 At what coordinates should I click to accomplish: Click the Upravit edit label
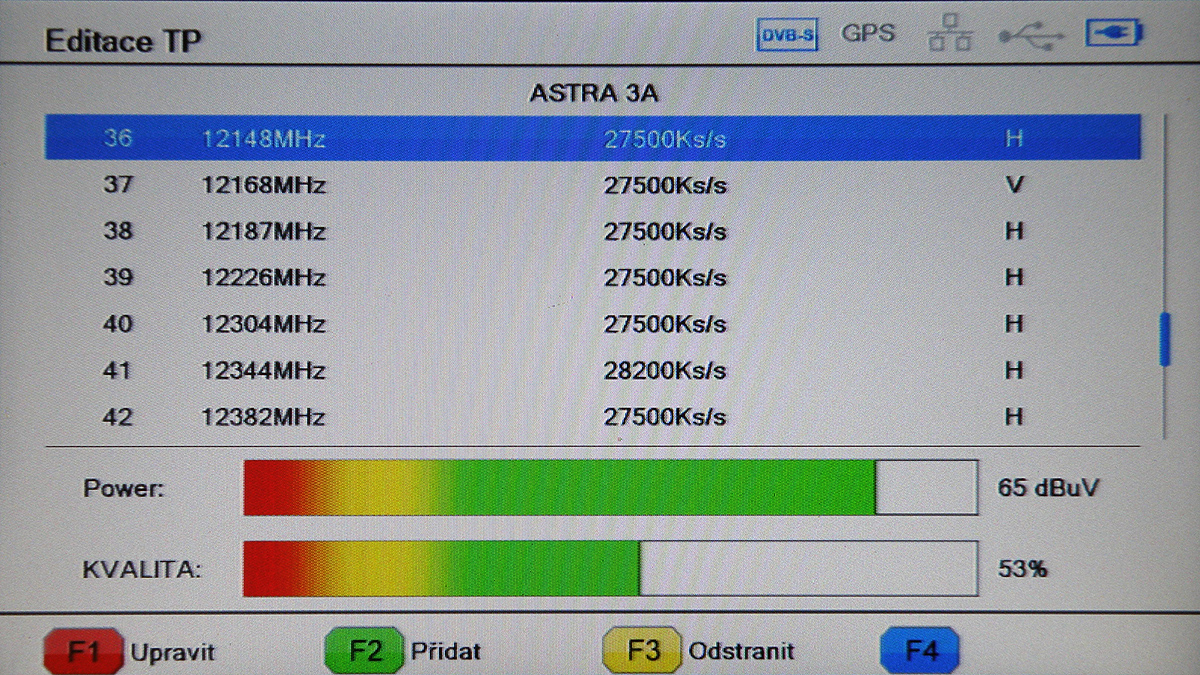pos(172,652)
